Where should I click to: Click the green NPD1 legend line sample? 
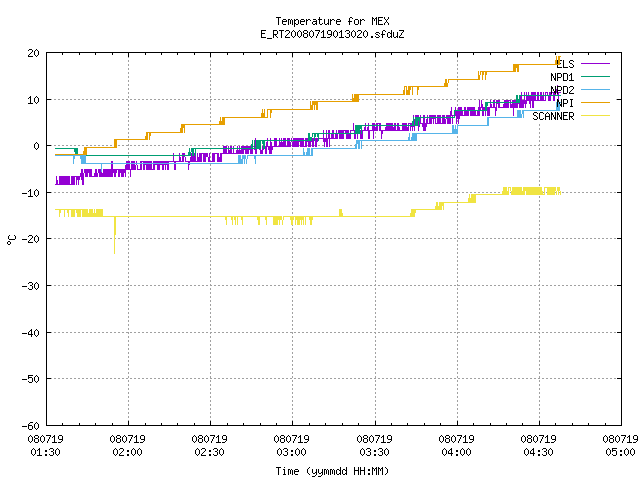pos(596,76)
